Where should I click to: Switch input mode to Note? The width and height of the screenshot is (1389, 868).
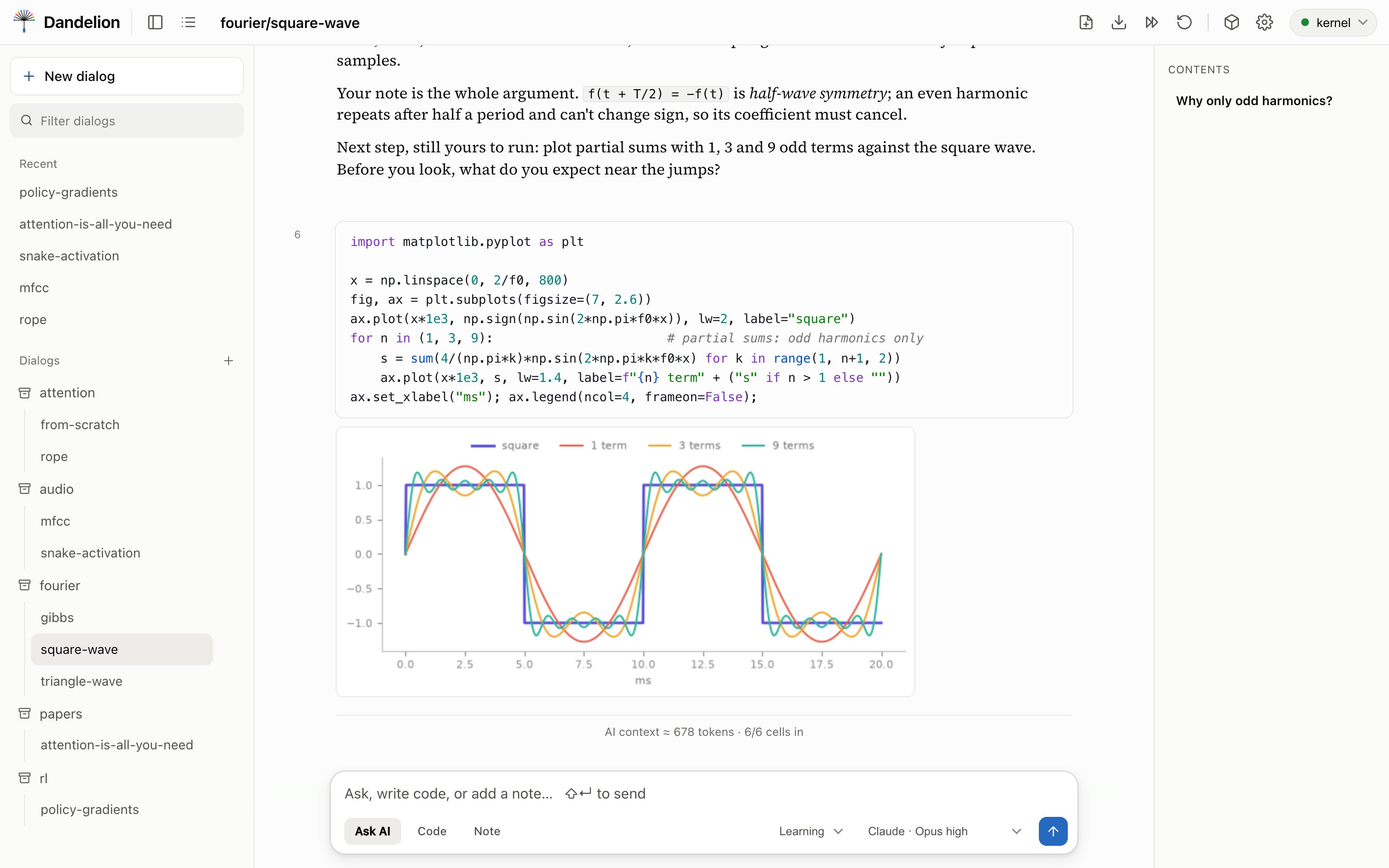(487, 831)
